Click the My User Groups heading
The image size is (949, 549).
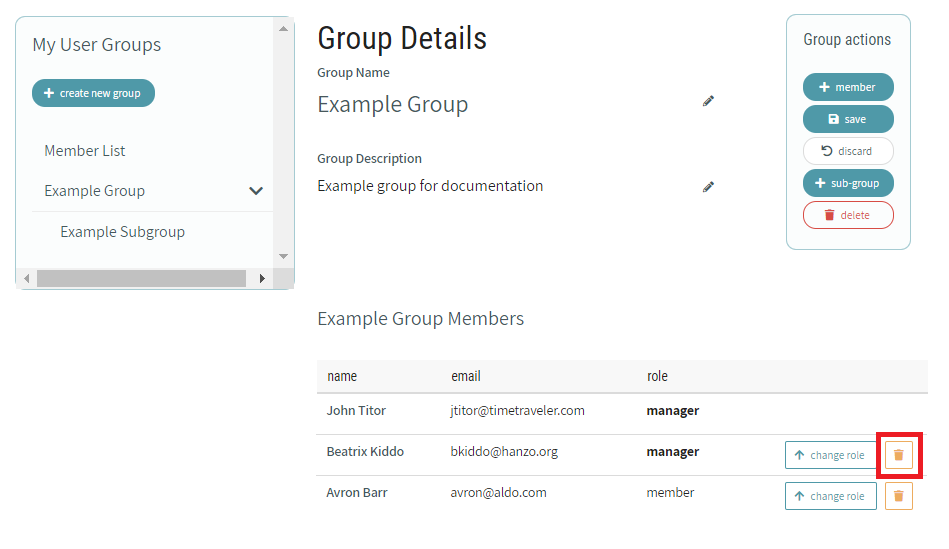[97, 45]
